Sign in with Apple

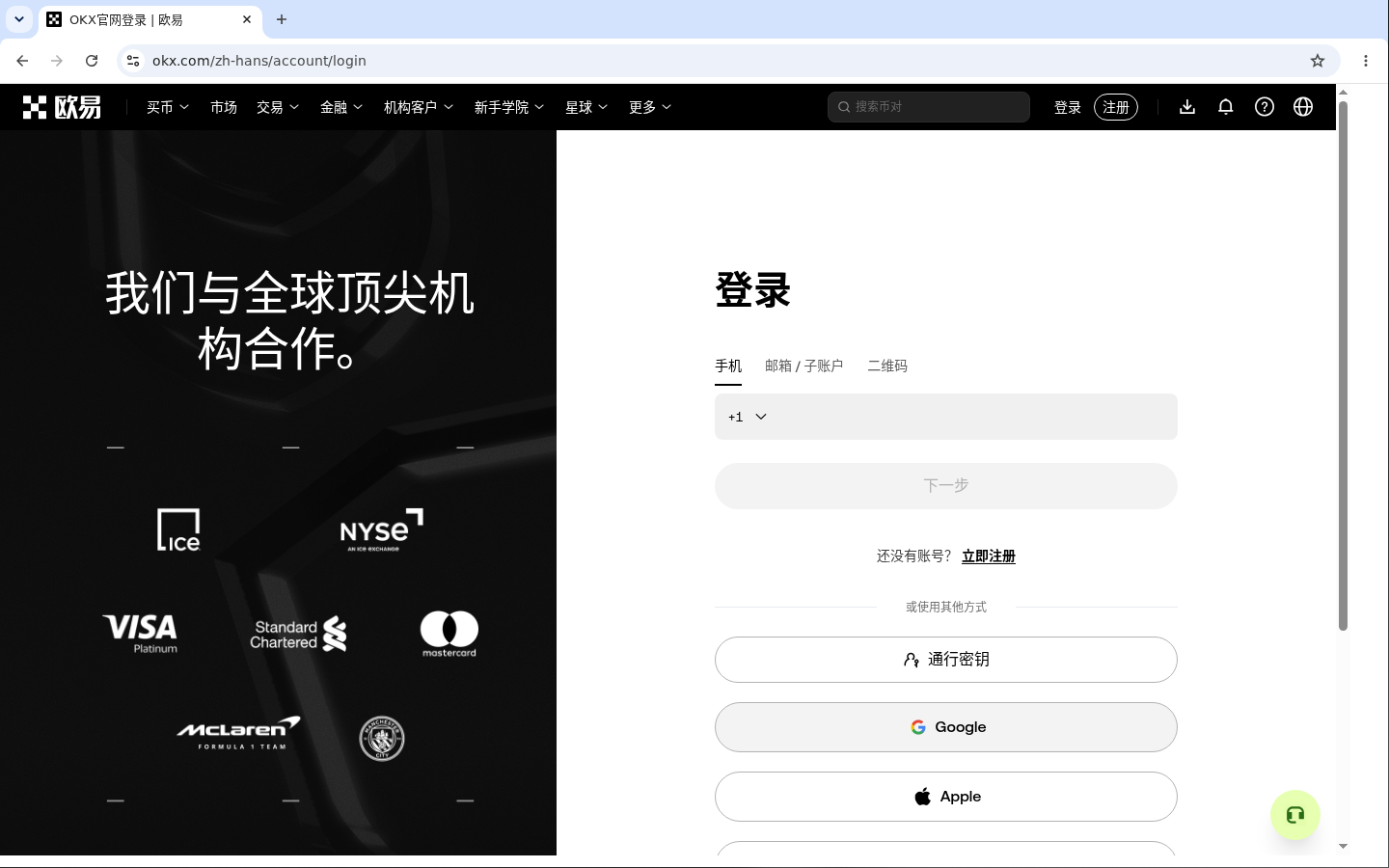coord(946,797)
